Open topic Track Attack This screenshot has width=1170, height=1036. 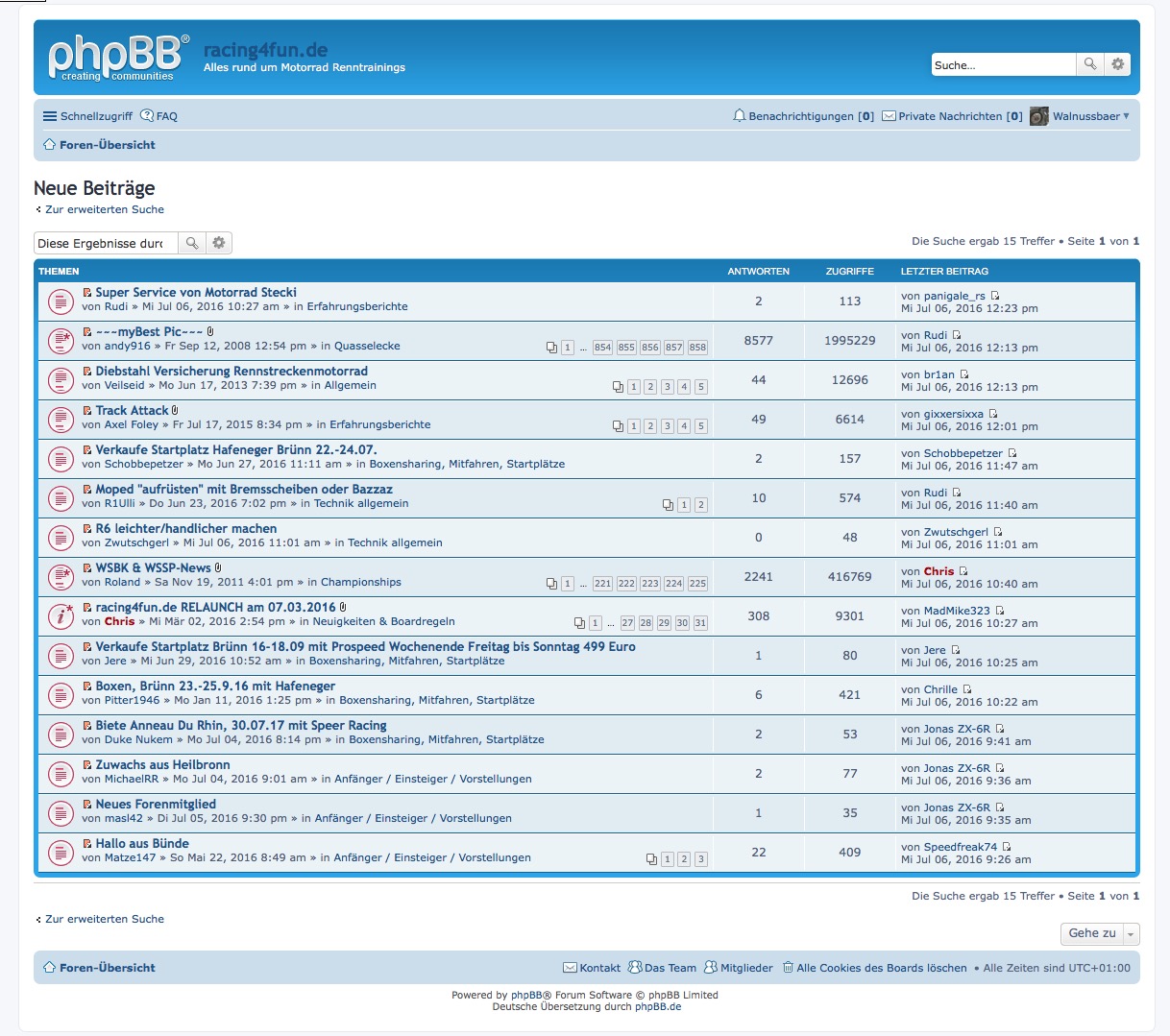tap(132, 410)
